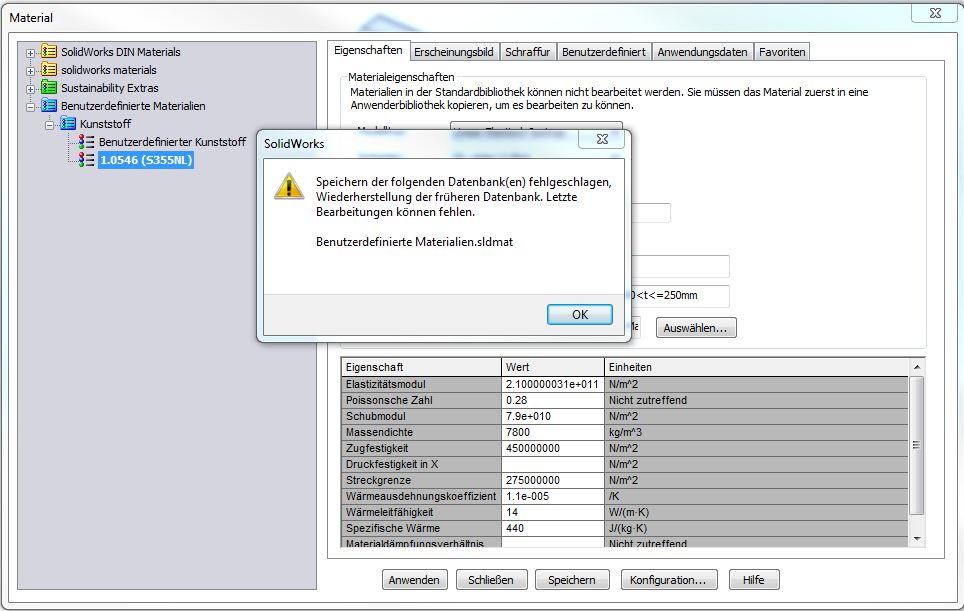Click the Hilfe button
This screenshot has width=964, height=611.
(x=754, y=580)
